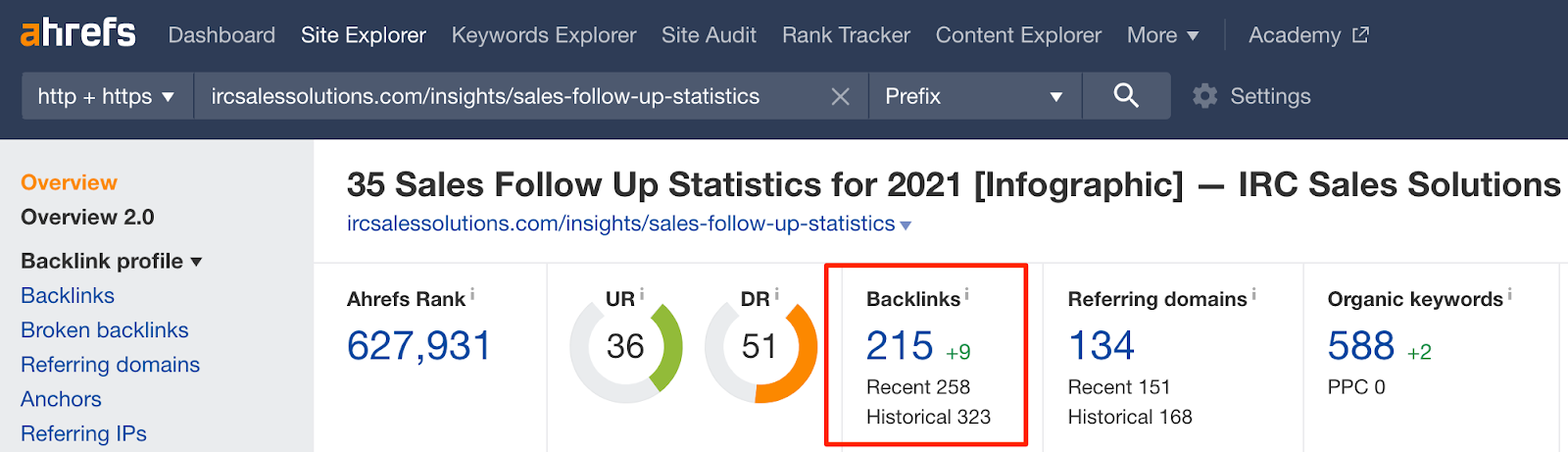Open Anchors report

click(x=61, y=399)
